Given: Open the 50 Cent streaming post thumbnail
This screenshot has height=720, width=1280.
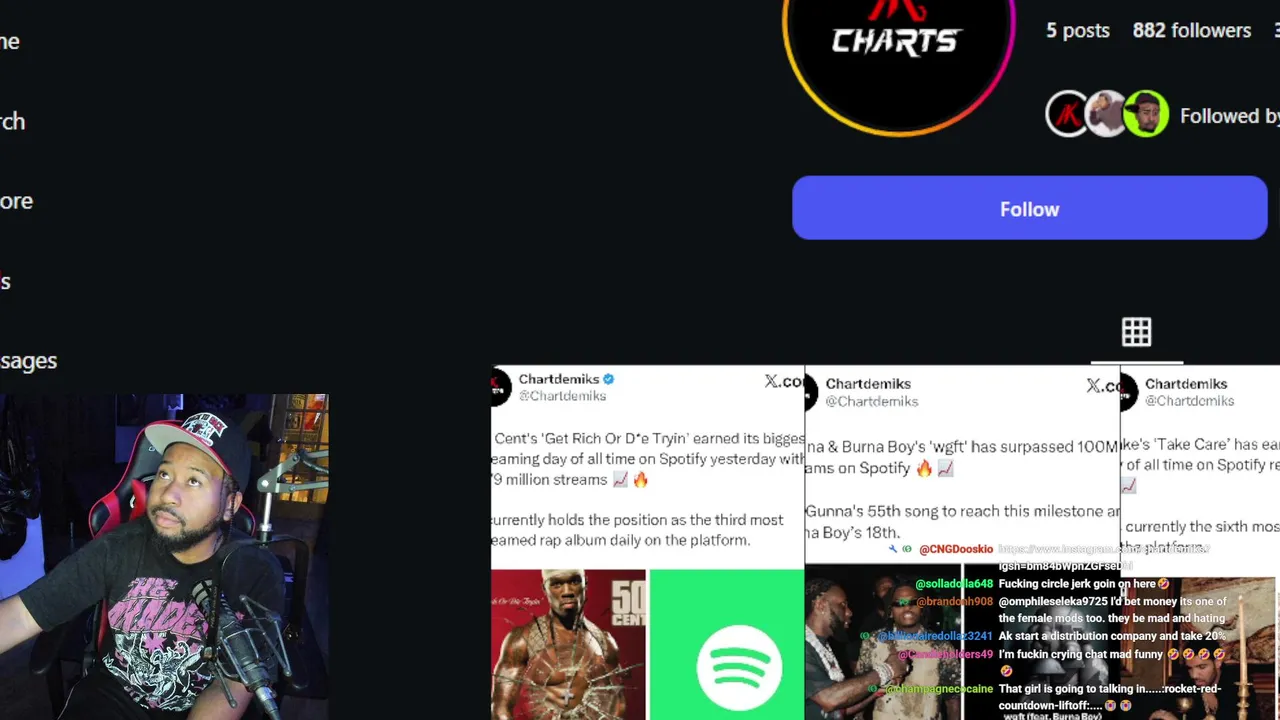Looking at the screenshot, I should click(x=647, y=543).
